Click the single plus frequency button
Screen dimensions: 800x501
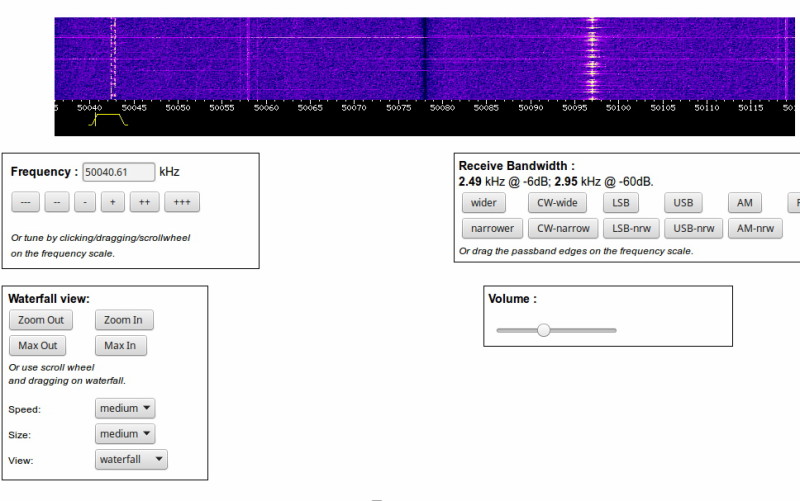113,202
